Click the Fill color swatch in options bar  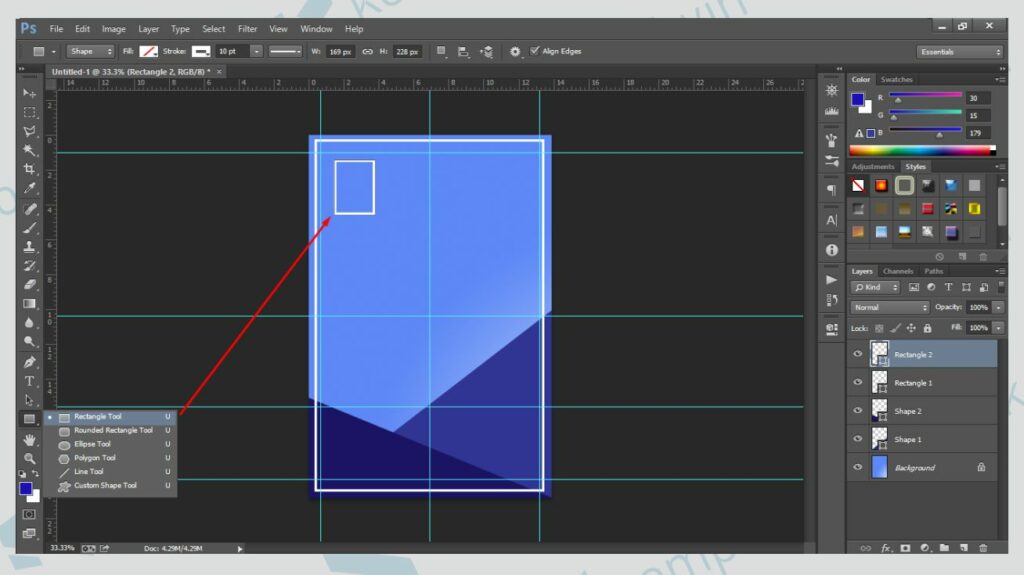149,51
